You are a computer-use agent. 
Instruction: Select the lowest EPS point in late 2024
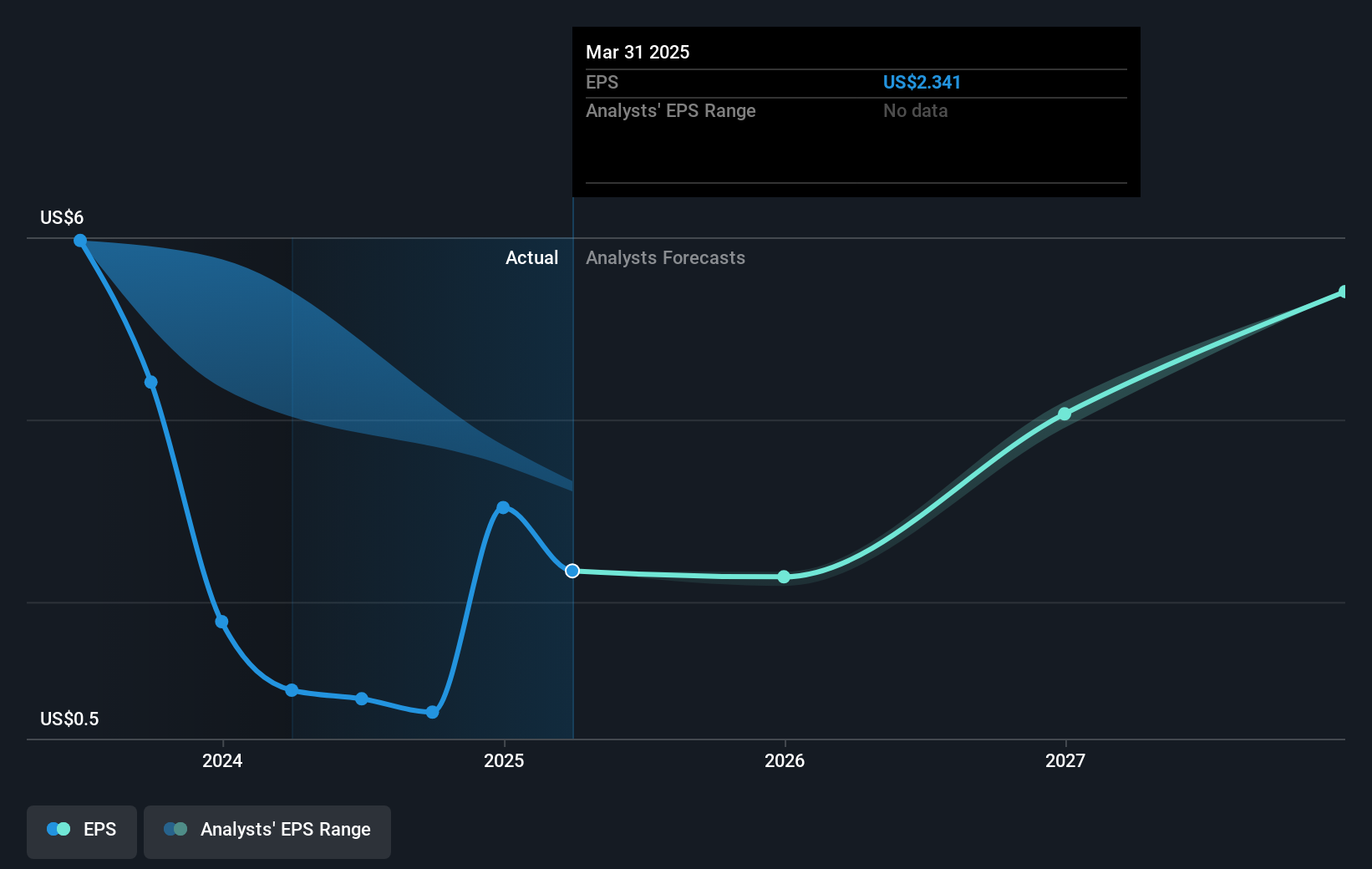432,712
